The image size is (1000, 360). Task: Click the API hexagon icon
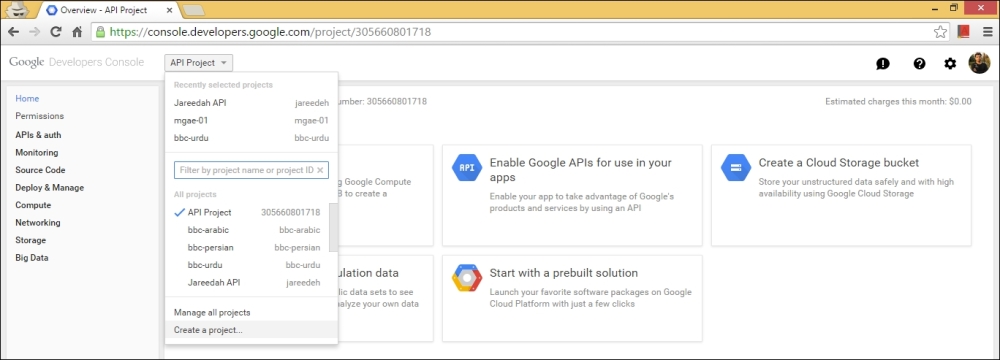(467, 167)
